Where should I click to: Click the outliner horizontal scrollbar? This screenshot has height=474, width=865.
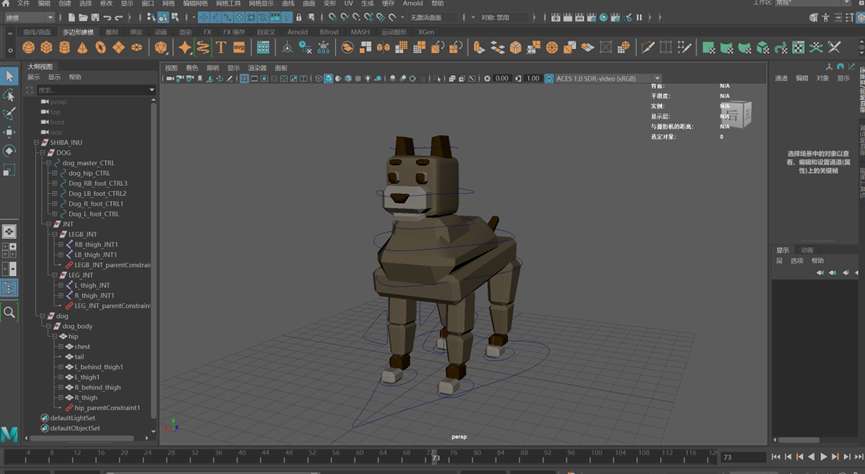click(x=82, y=439)
